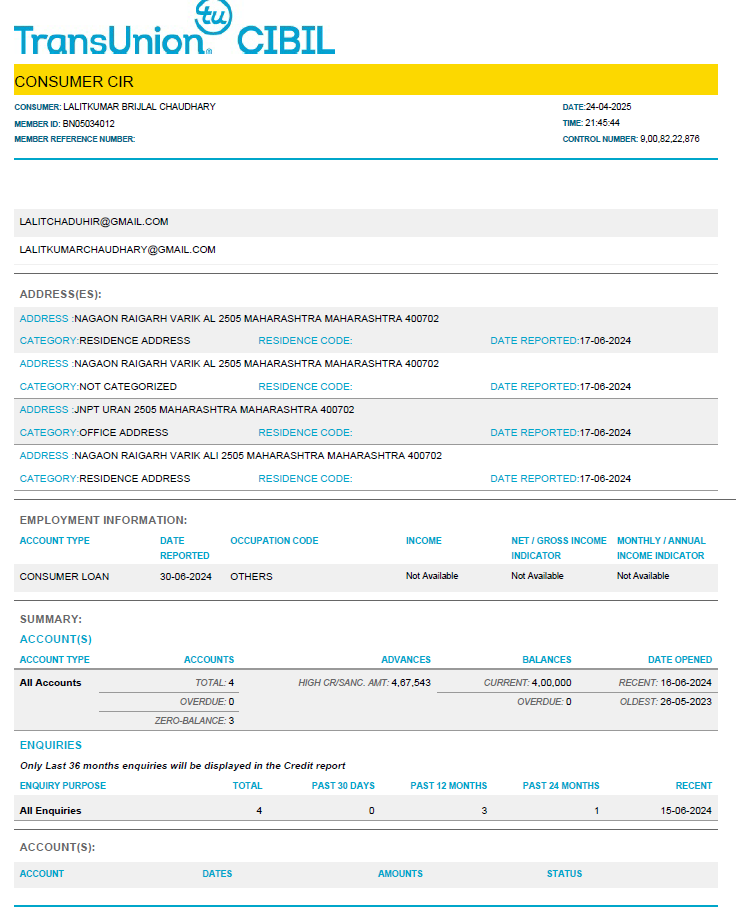
Task: Click the EMPLOYMENT INFORMATION heading
Action: [104, 520]
